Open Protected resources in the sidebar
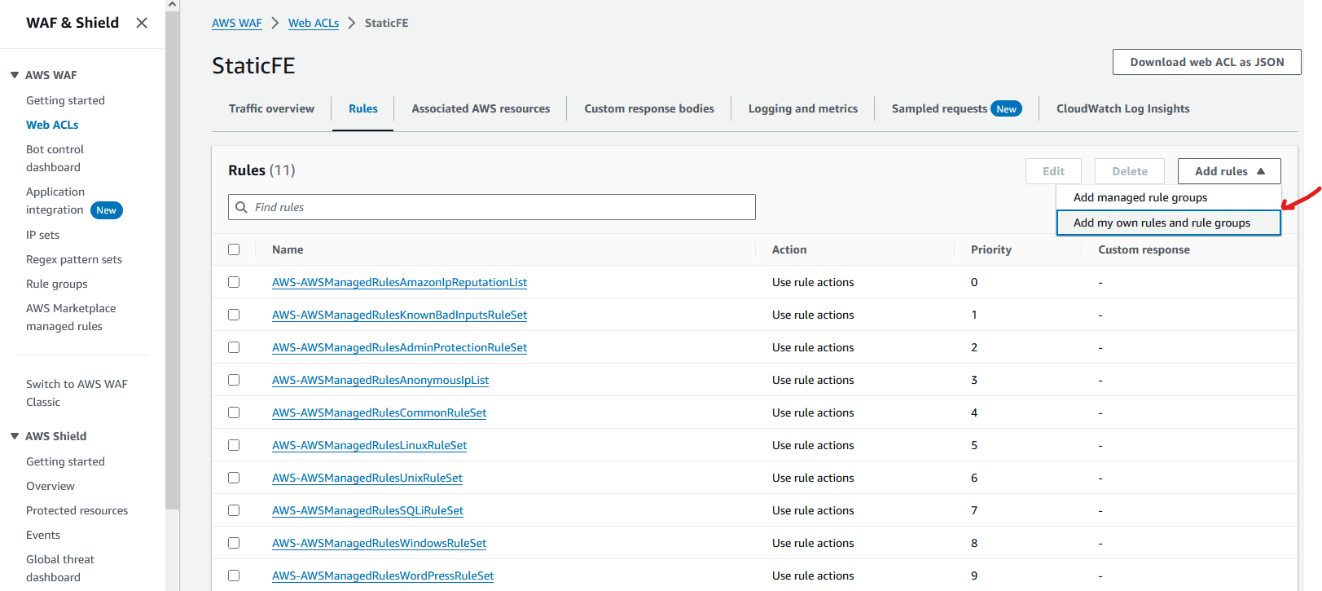The width and height of the screenshot is (1322, 591). click(x=77, y=510)
